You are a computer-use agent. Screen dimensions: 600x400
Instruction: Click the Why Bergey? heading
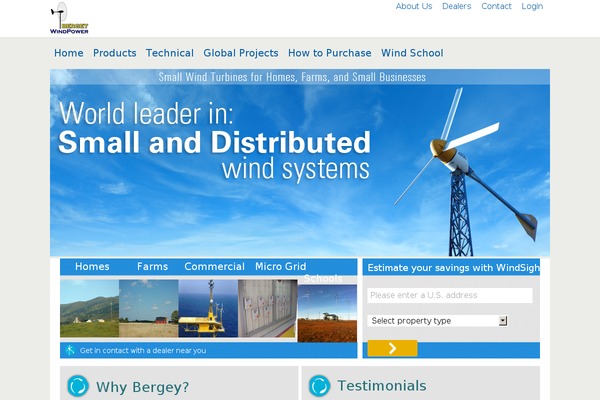coord(142,387)
